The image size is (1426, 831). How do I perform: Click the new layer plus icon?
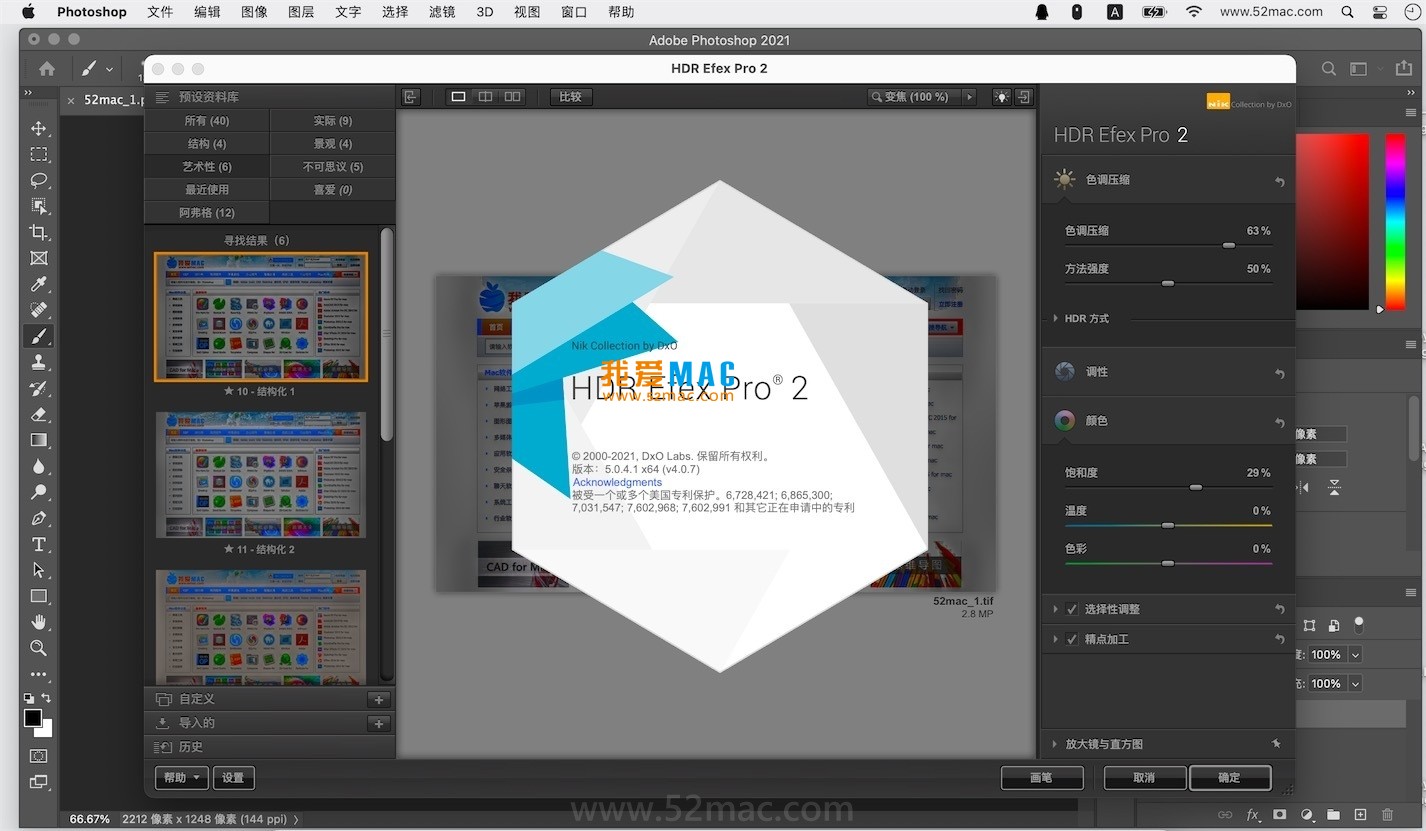pos(1360,815)
